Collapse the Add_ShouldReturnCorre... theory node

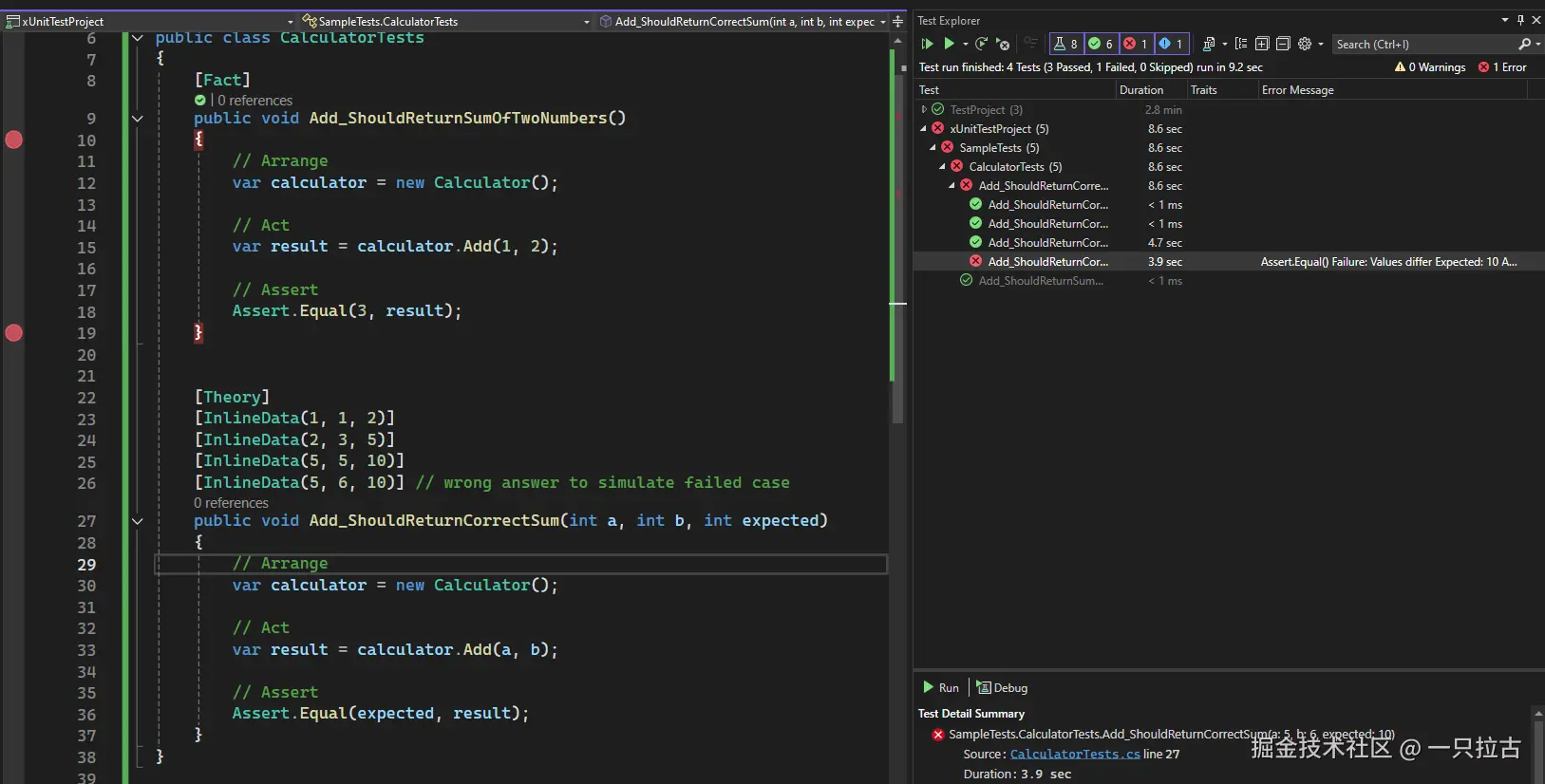point(952,185)
